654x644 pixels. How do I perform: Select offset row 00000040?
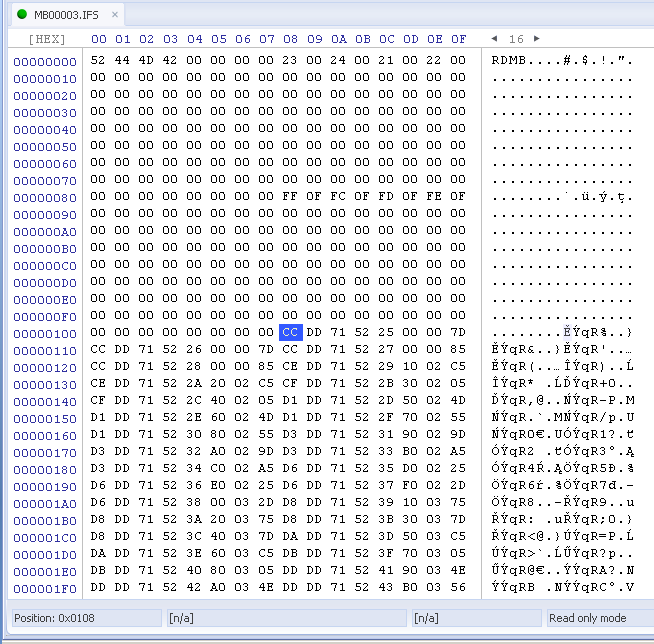click(x=45, y=130)
